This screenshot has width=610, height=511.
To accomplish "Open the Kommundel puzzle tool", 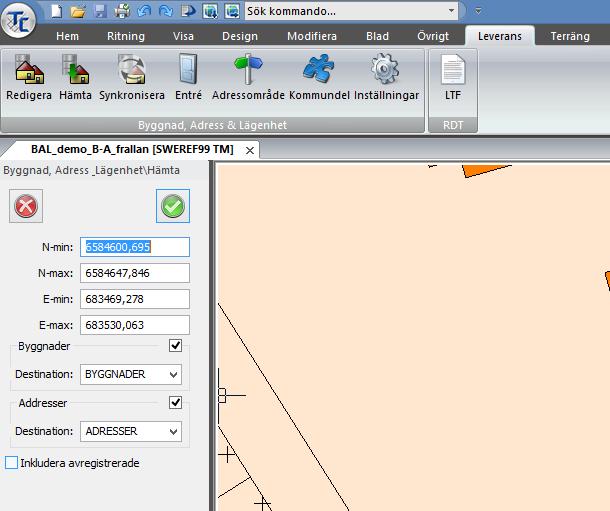I will pos(319,77).
